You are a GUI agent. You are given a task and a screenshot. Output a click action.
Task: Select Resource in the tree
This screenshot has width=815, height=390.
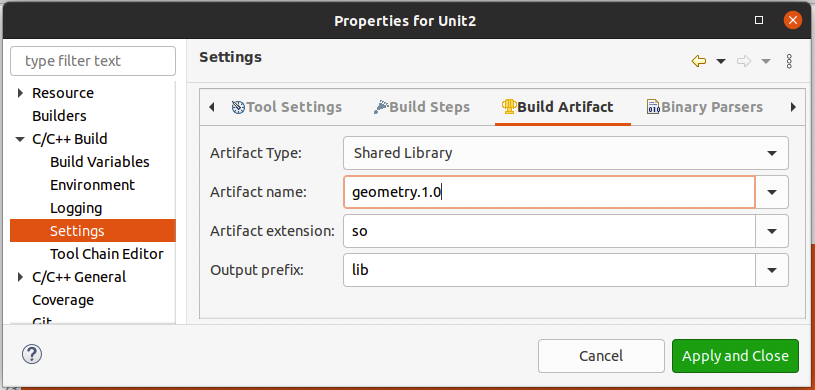point(63,93)
